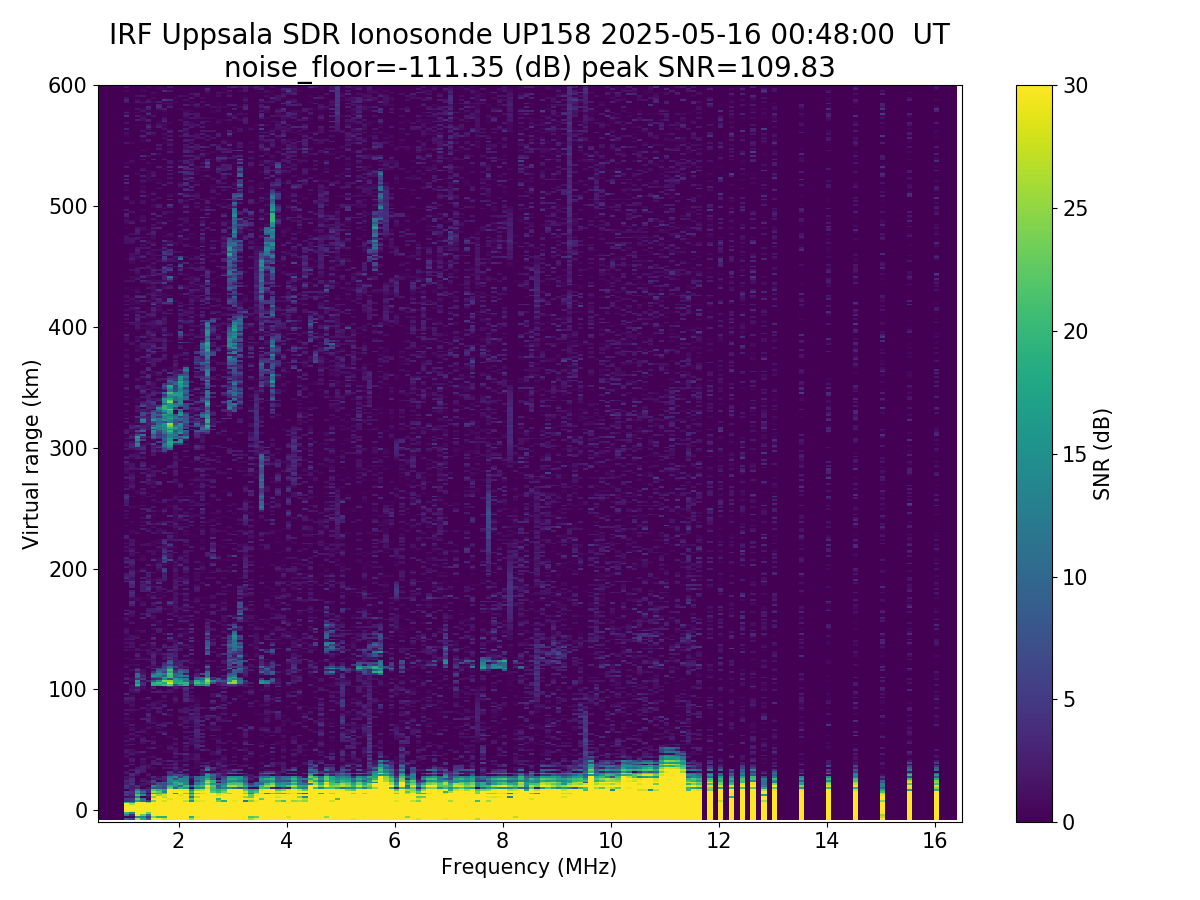Click colorbar tick label 20
Screen dimensions: 1200x900
tap(1074, 332)
